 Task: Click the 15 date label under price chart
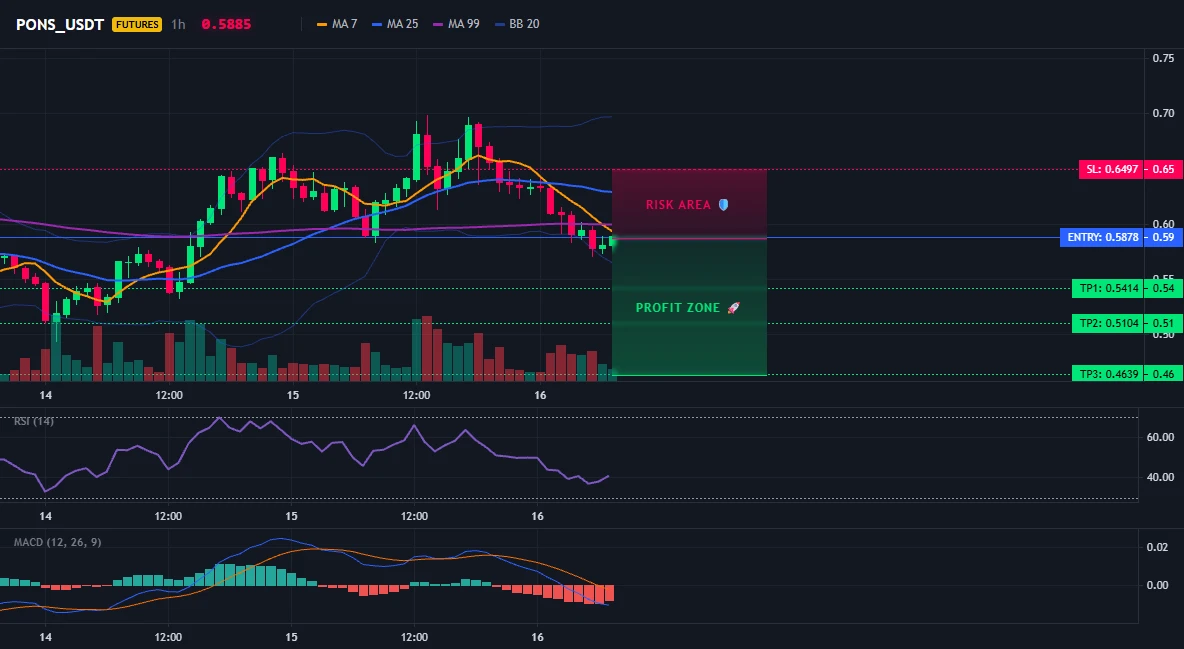tap(292, 395)
